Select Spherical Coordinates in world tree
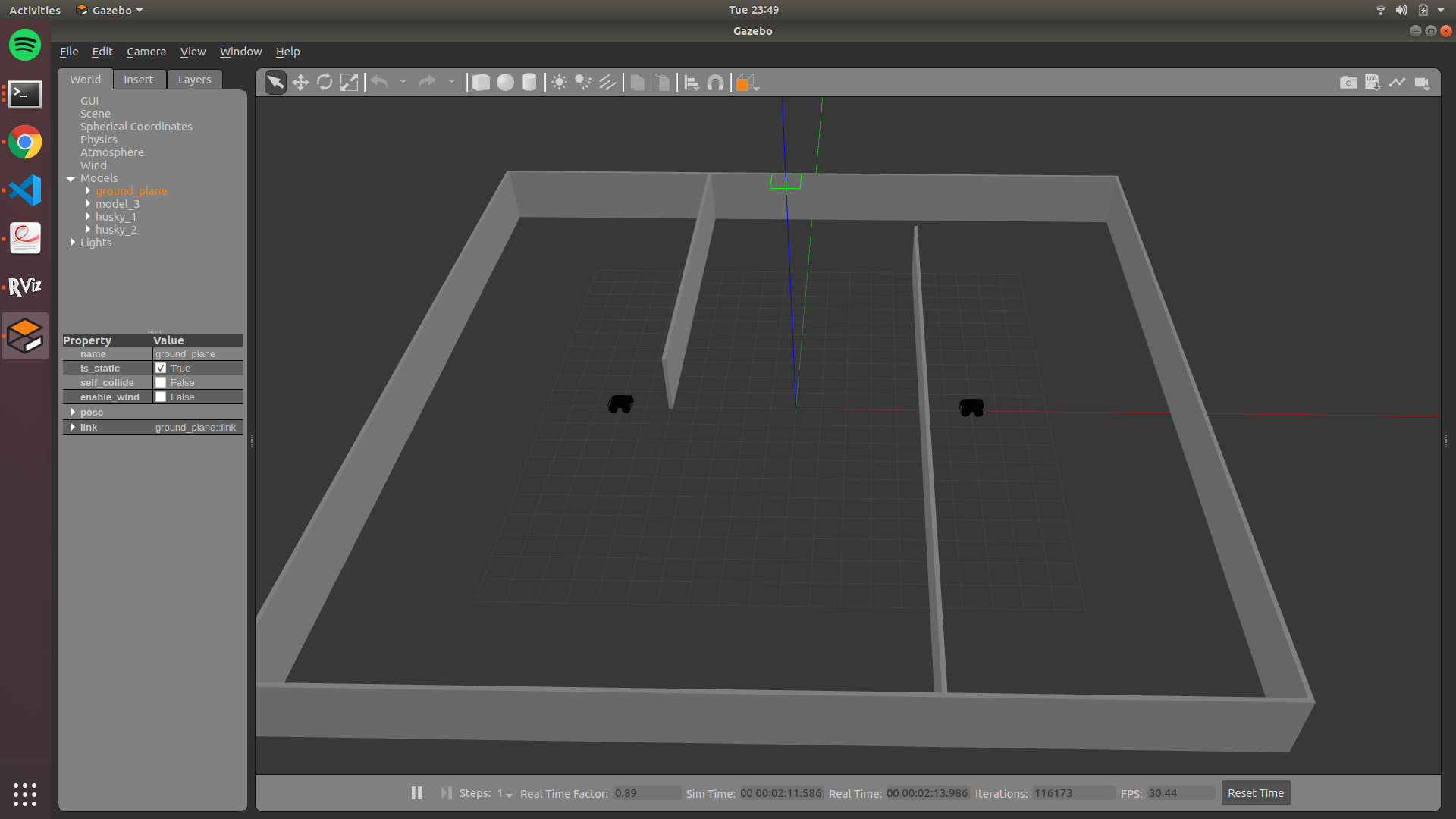1456x819 pixels. tap(136, 127)
